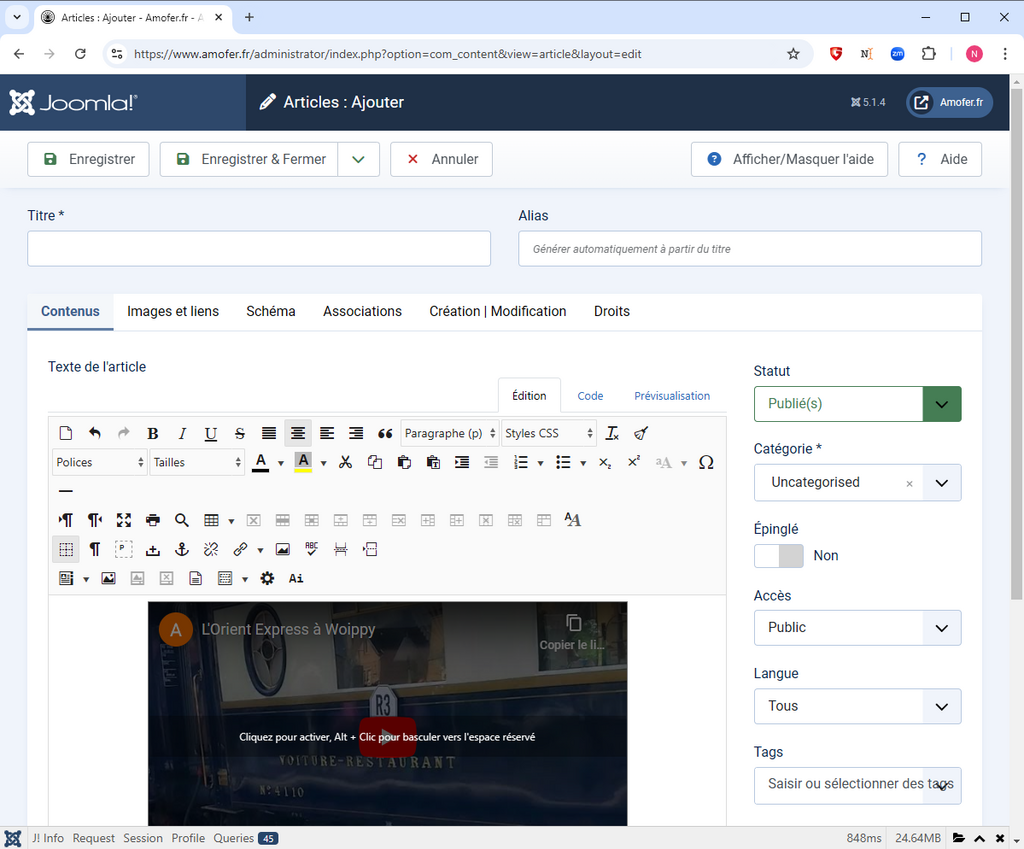
Task: Open the Langue dropdown showing Tous
Action: click(x=857, y=706)
